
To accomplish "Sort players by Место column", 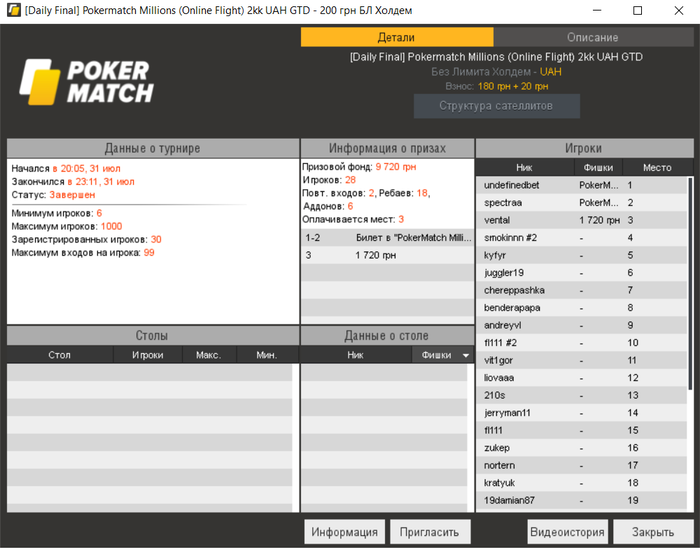I will coord(657,167).
